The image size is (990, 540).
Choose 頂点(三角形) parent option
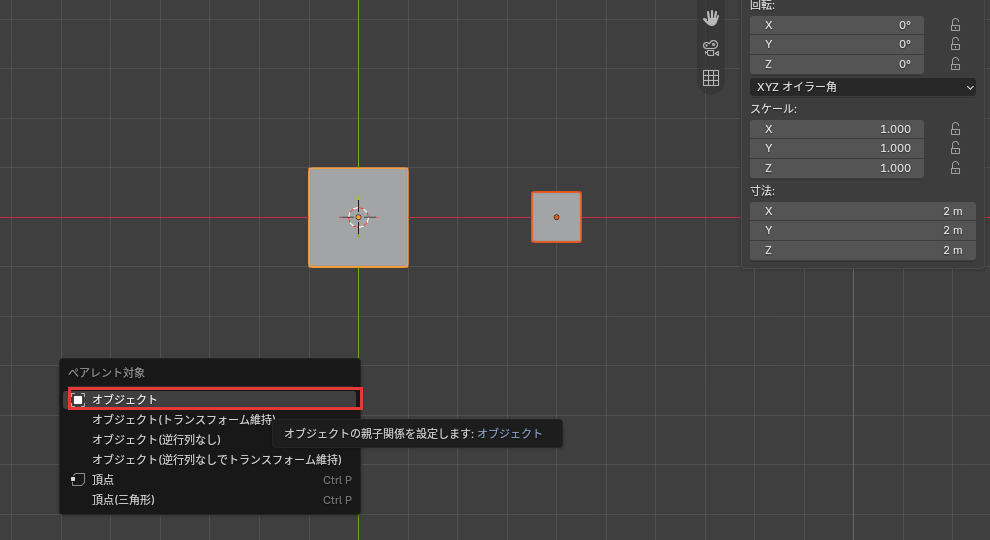(x=210, y=500)
